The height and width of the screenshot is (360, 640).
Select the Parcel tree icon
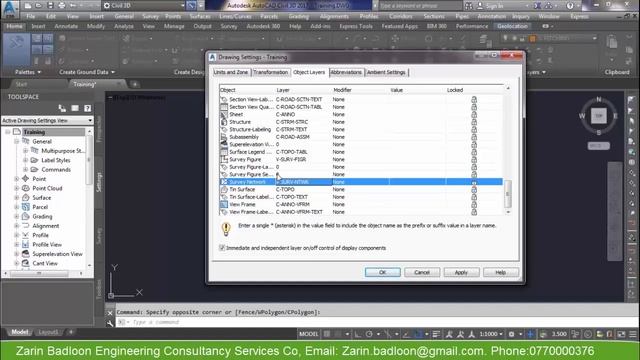26,207
